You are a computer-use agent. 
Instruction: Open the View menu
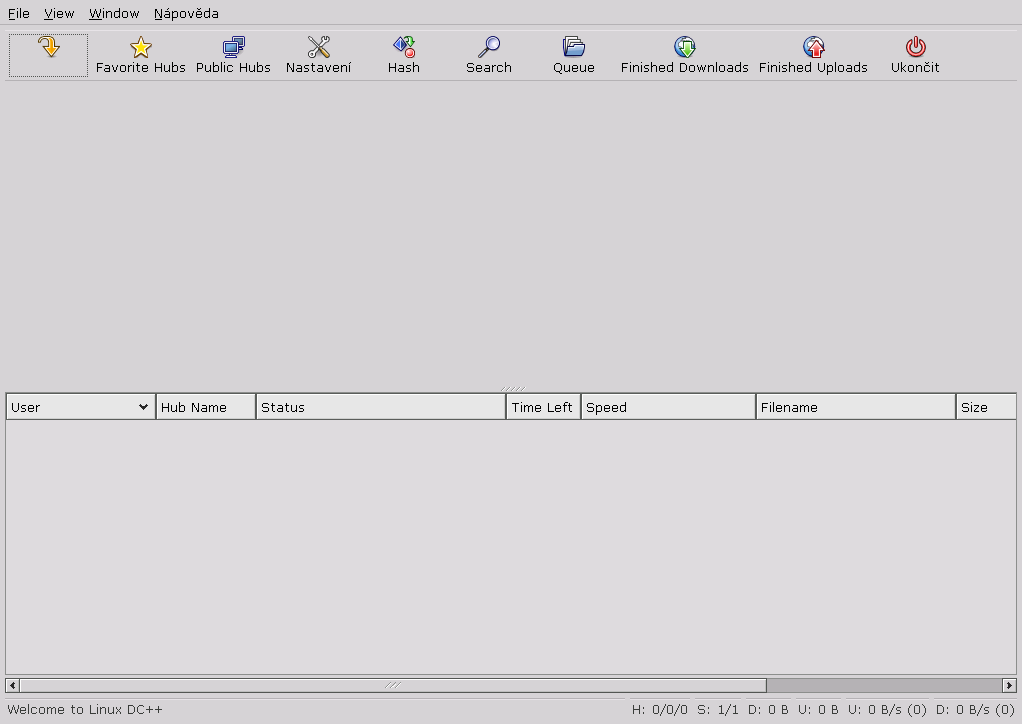pos(59,14)
